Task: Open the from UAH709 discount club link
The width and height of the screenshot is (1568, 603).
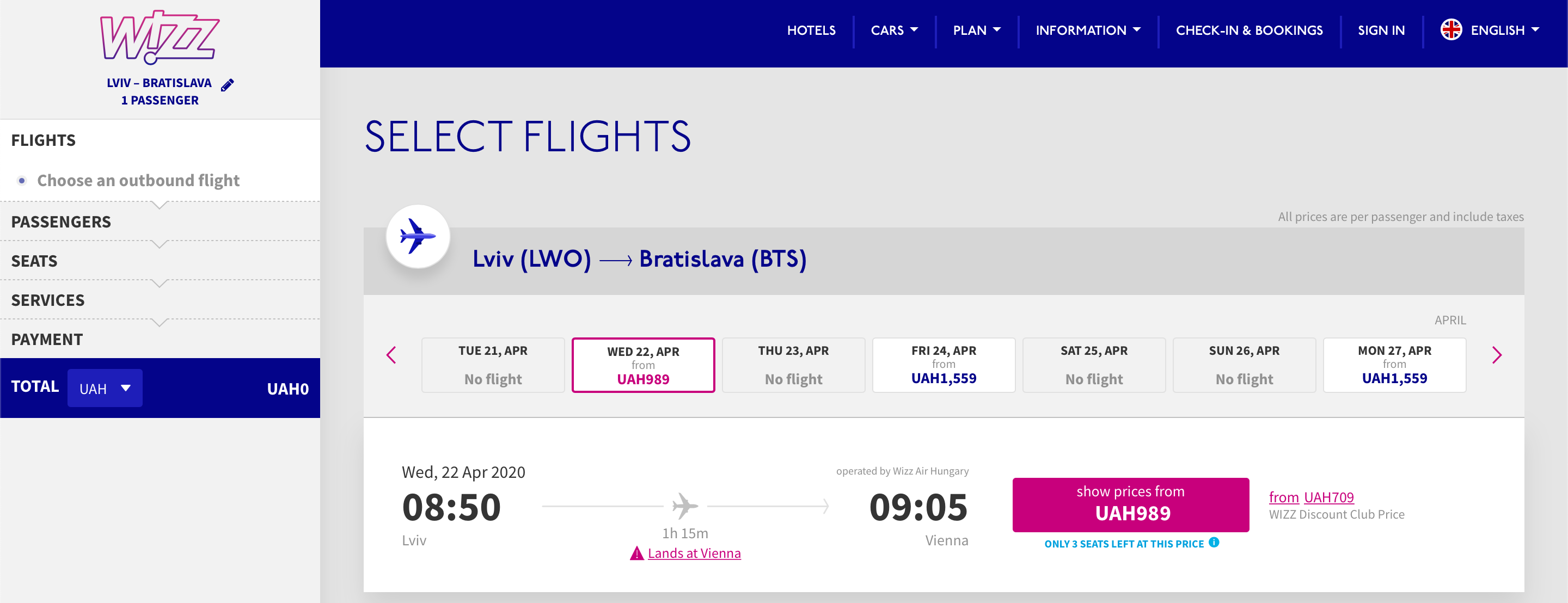Action: pos(1311,497)
